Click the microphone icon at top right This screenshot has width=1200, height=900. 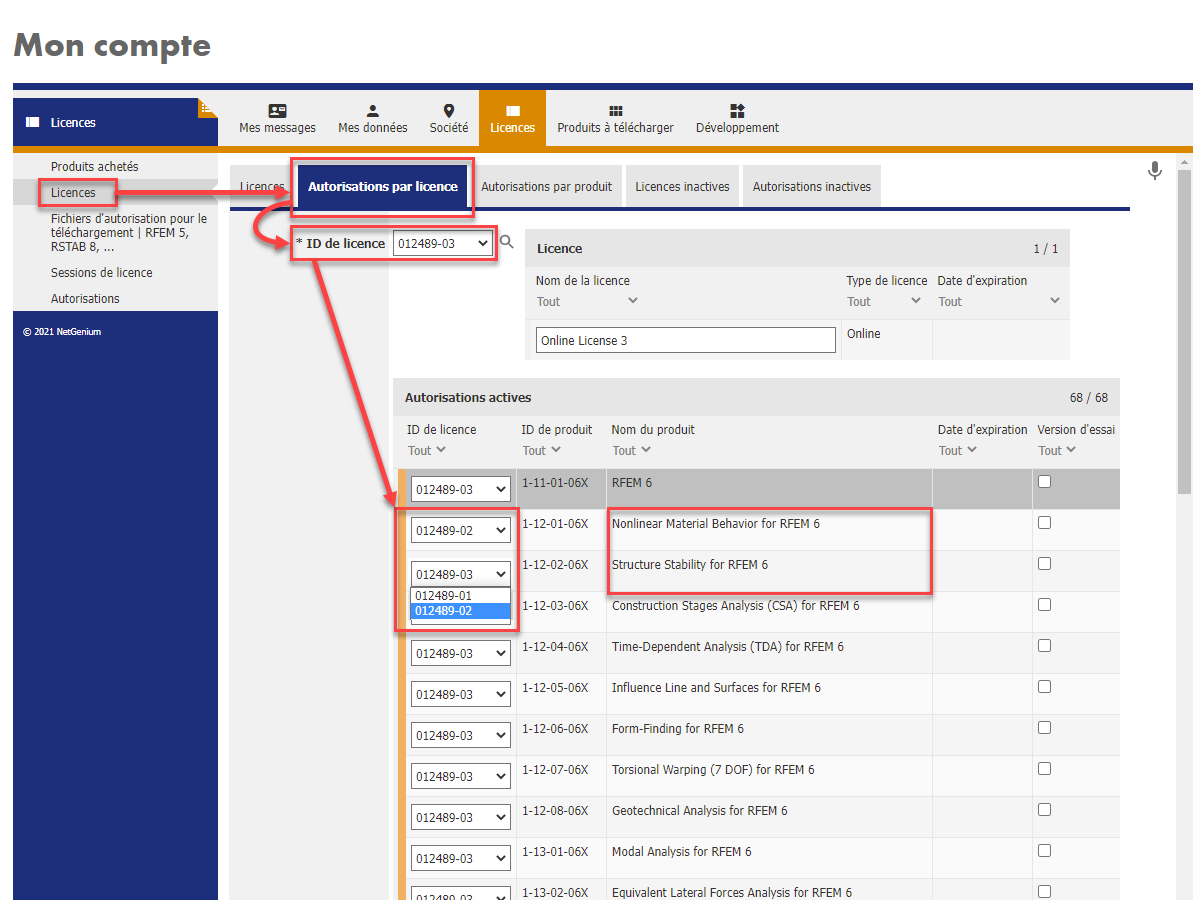pos(1155,171)
